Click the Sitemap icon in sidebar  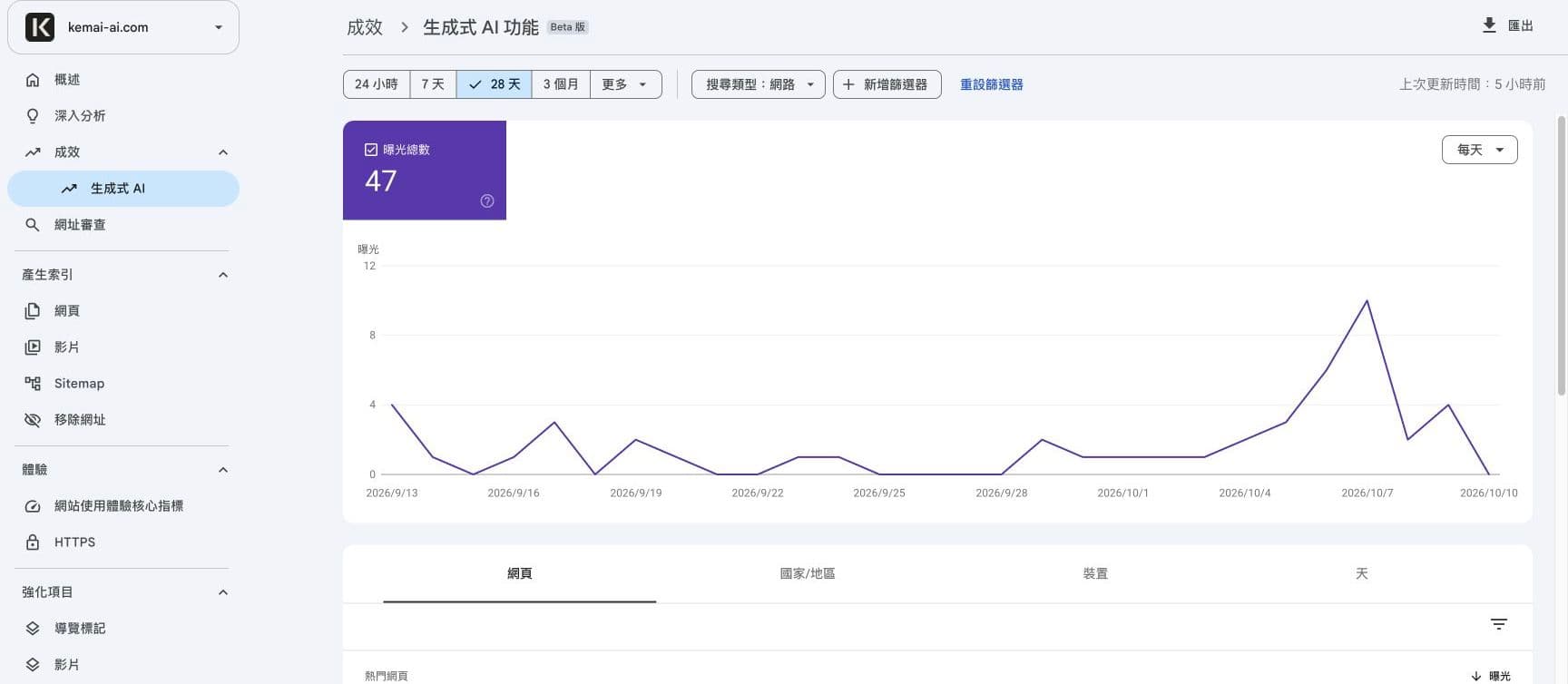pos(33,384)
